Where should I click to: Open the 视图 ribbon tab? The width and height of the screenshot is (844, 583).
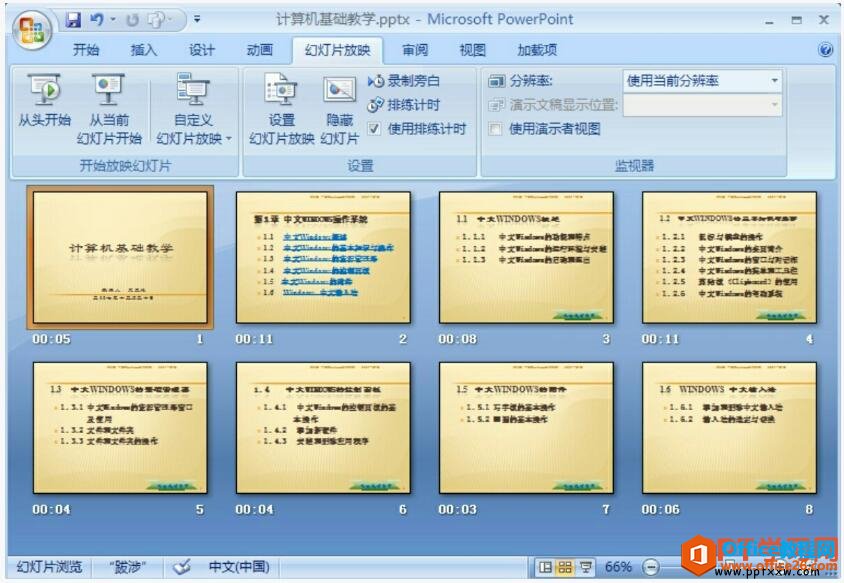[x=473, y=50]
